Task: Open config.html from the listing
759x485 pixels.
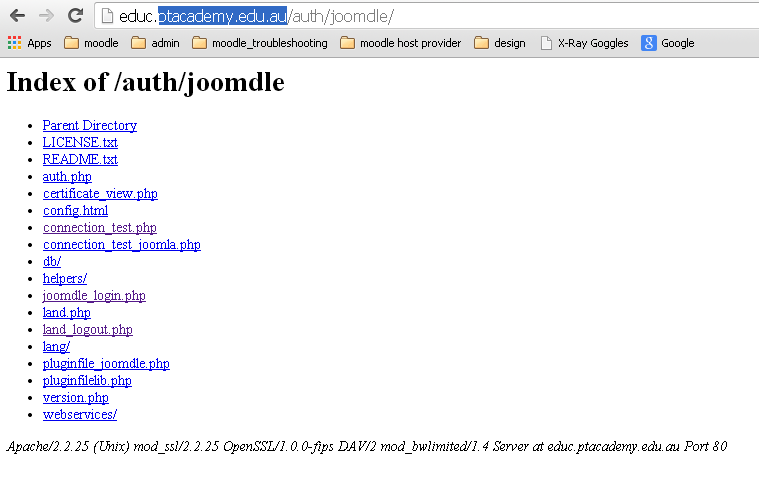Action: click(x=75, y=210)
